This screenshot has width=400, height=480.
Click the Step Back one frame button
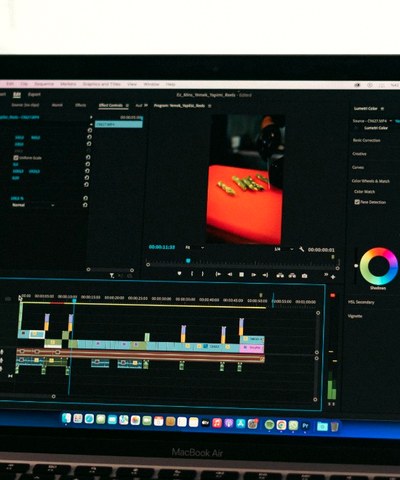click(x=230, y=274)
